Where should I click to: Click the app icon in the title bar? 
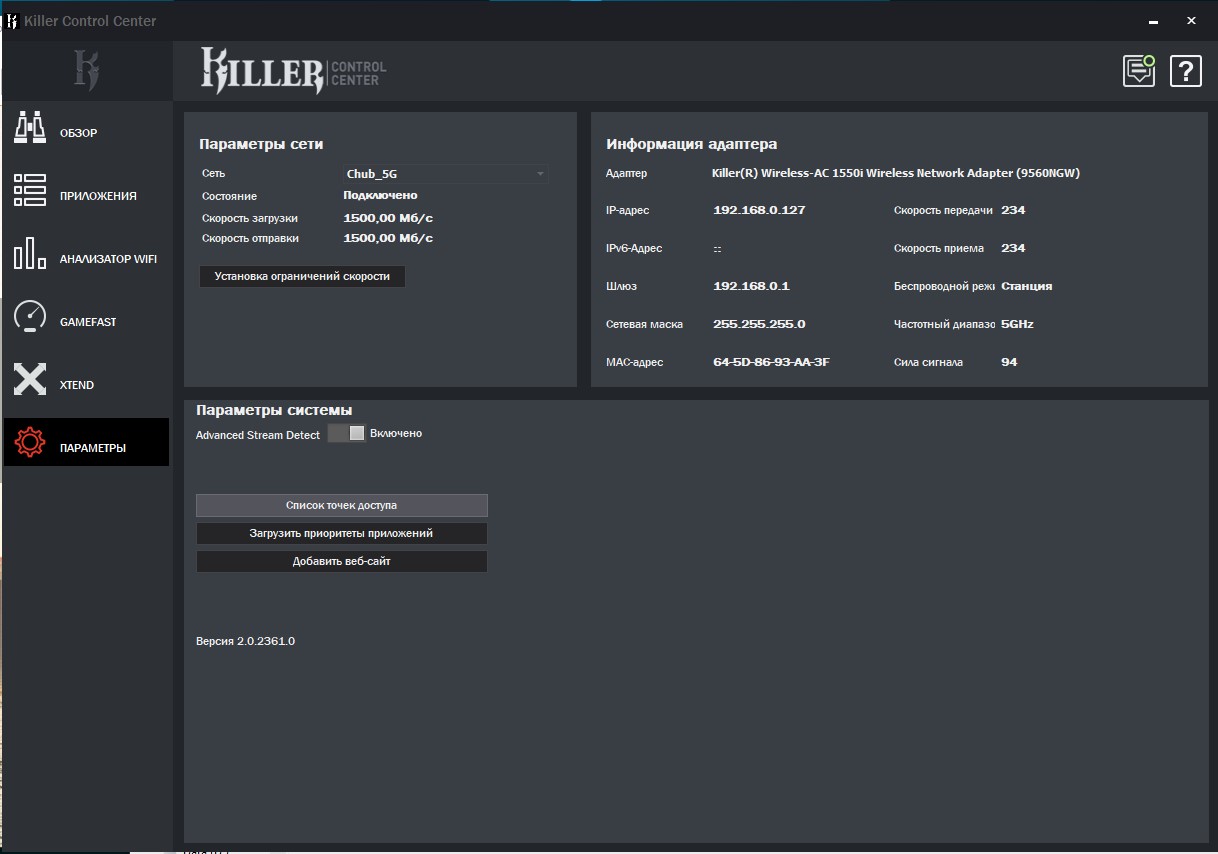[x=12, y=20]
